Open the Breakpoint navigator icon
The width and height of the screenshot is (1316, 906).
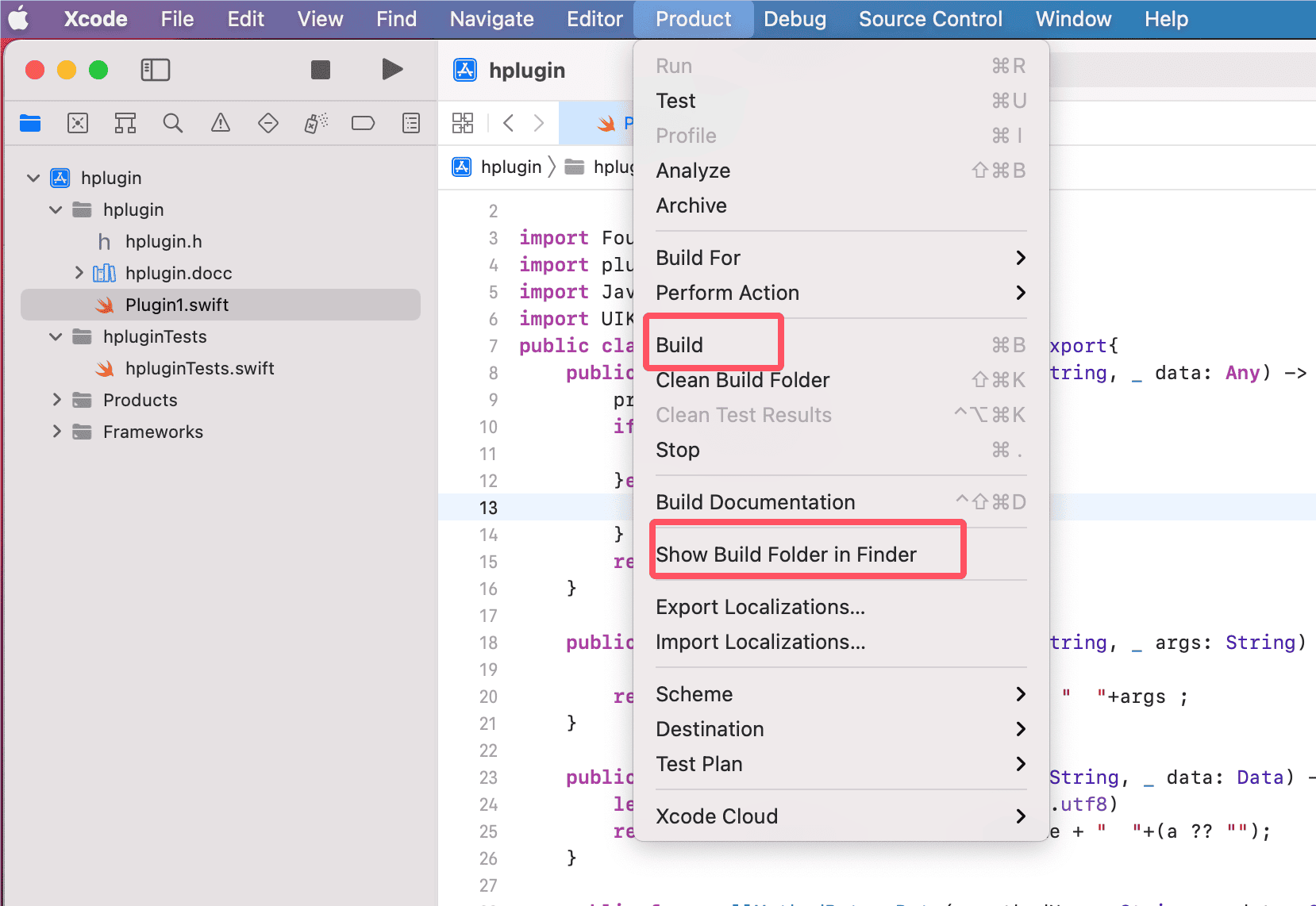[x=364, y=123]
